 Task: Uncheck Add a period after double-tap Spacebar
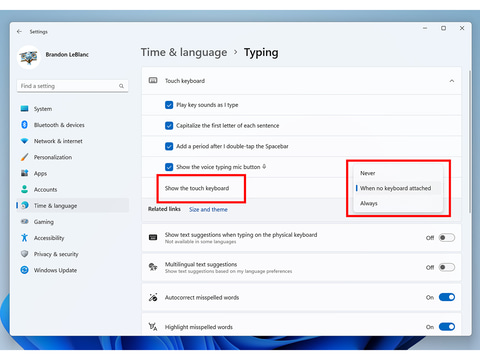coord(169,146)
